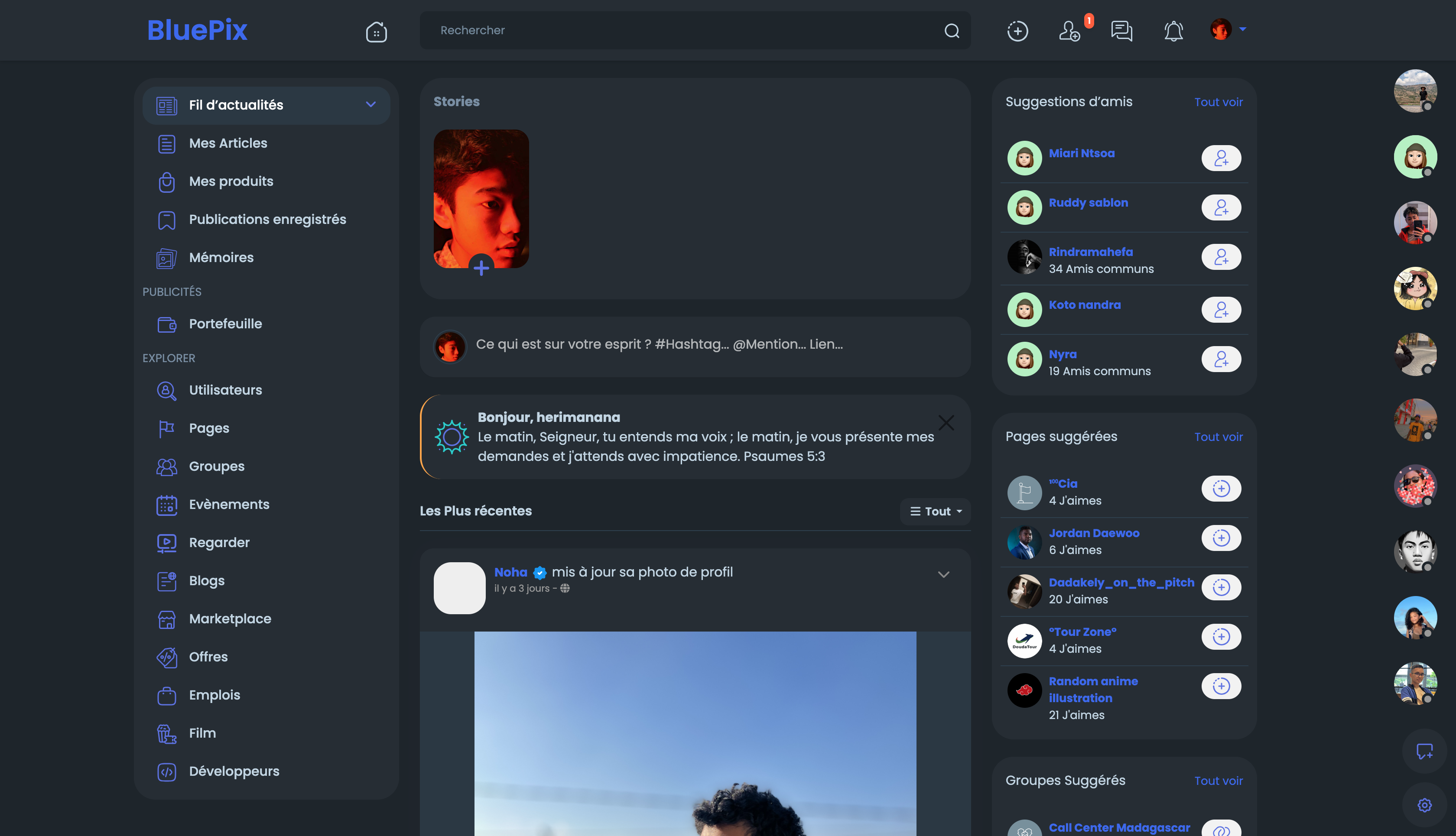Like the °Tour Zone° page
1456x836 pixels.
point(1221,637)
